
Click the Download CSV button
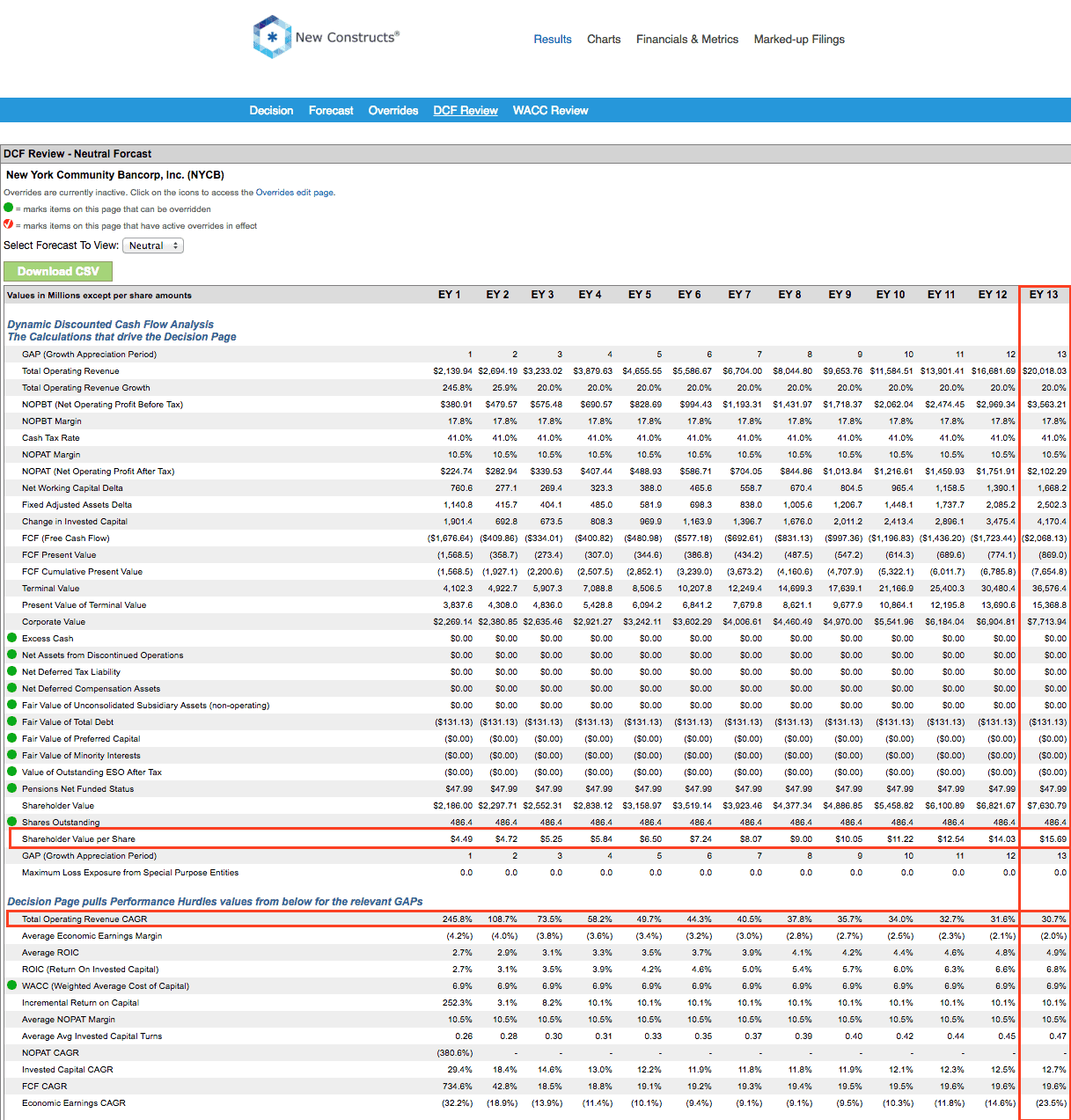[x=58, y=271]
